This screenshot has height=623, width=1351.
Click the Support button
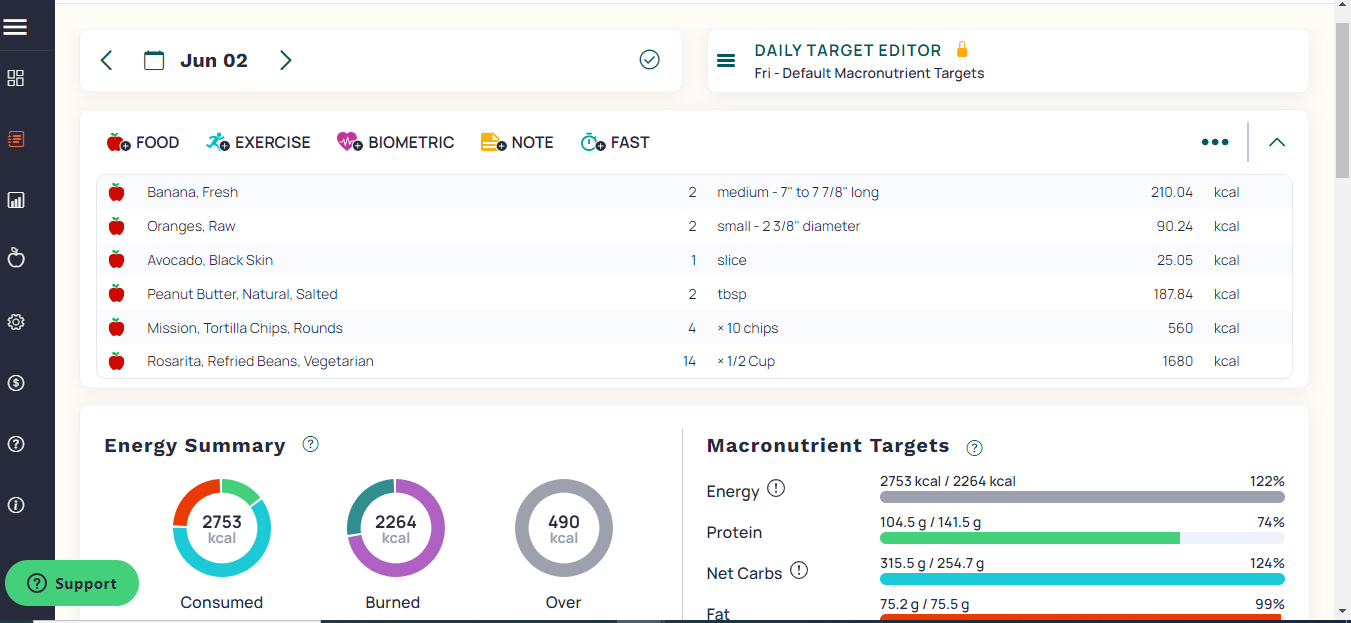click(x=72, y=584)
